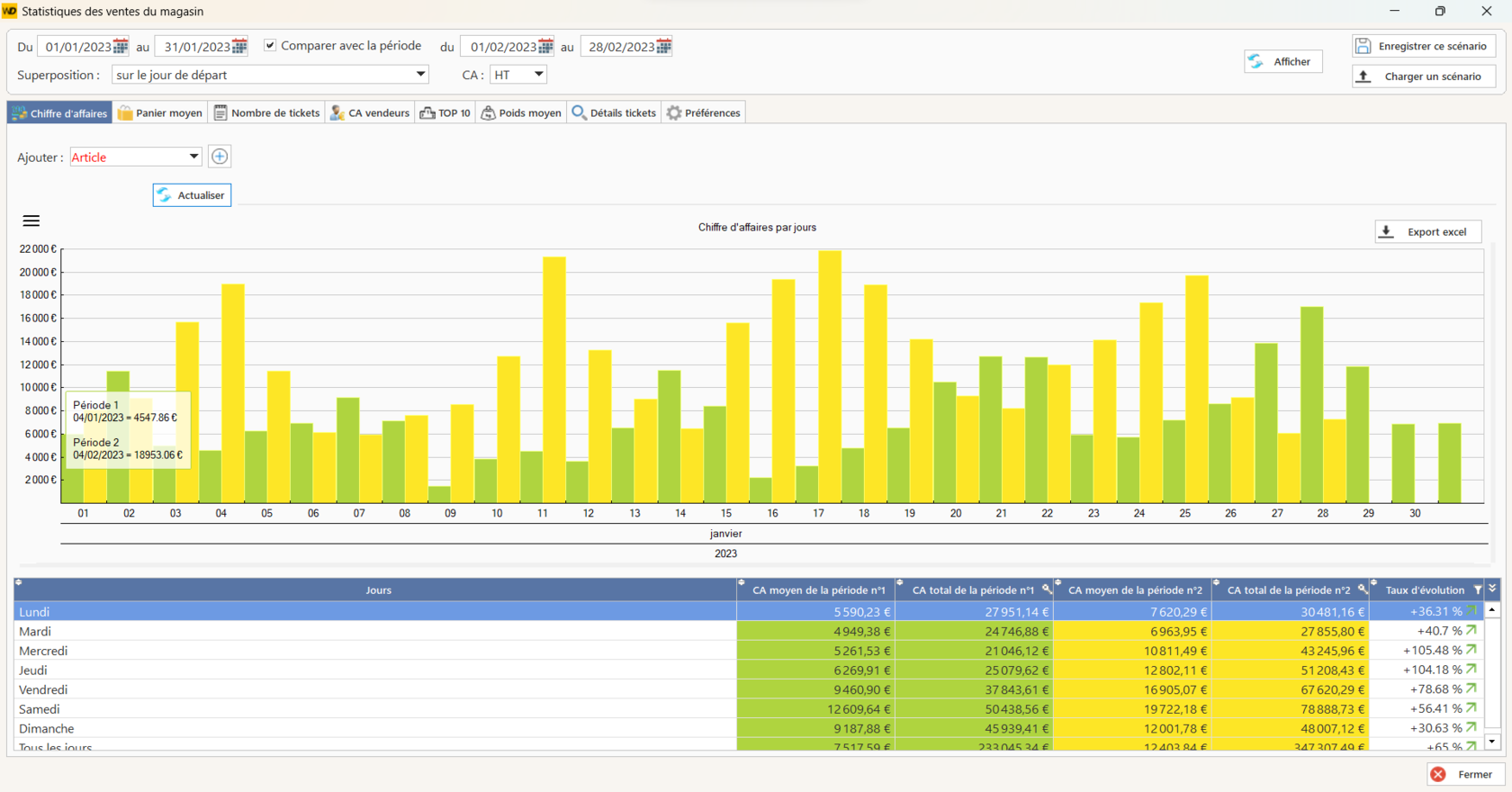Uncheck Comparer avec la période checkbox
The width and height of the screenshot is (1512, 792).
270,45
